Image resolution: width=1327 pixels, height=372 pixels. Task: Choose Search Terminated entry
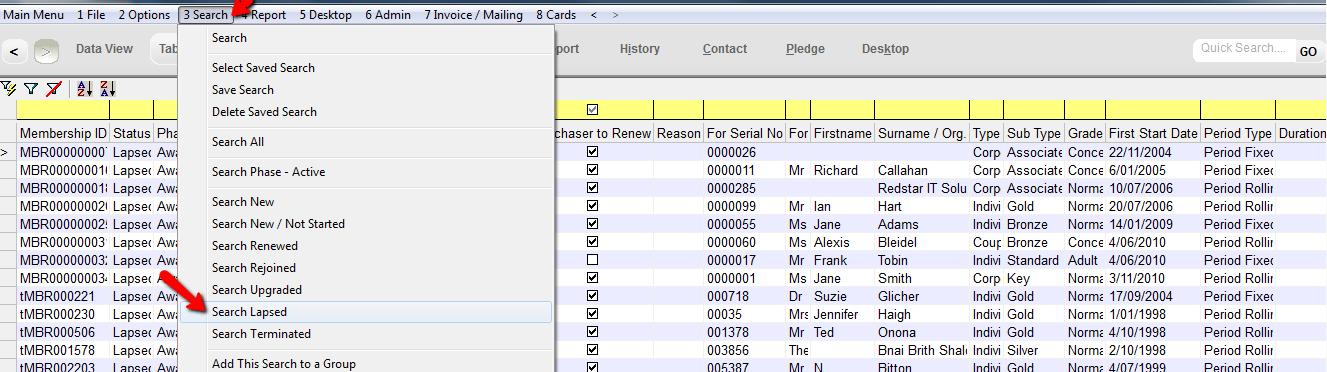[x=366, y=334]
